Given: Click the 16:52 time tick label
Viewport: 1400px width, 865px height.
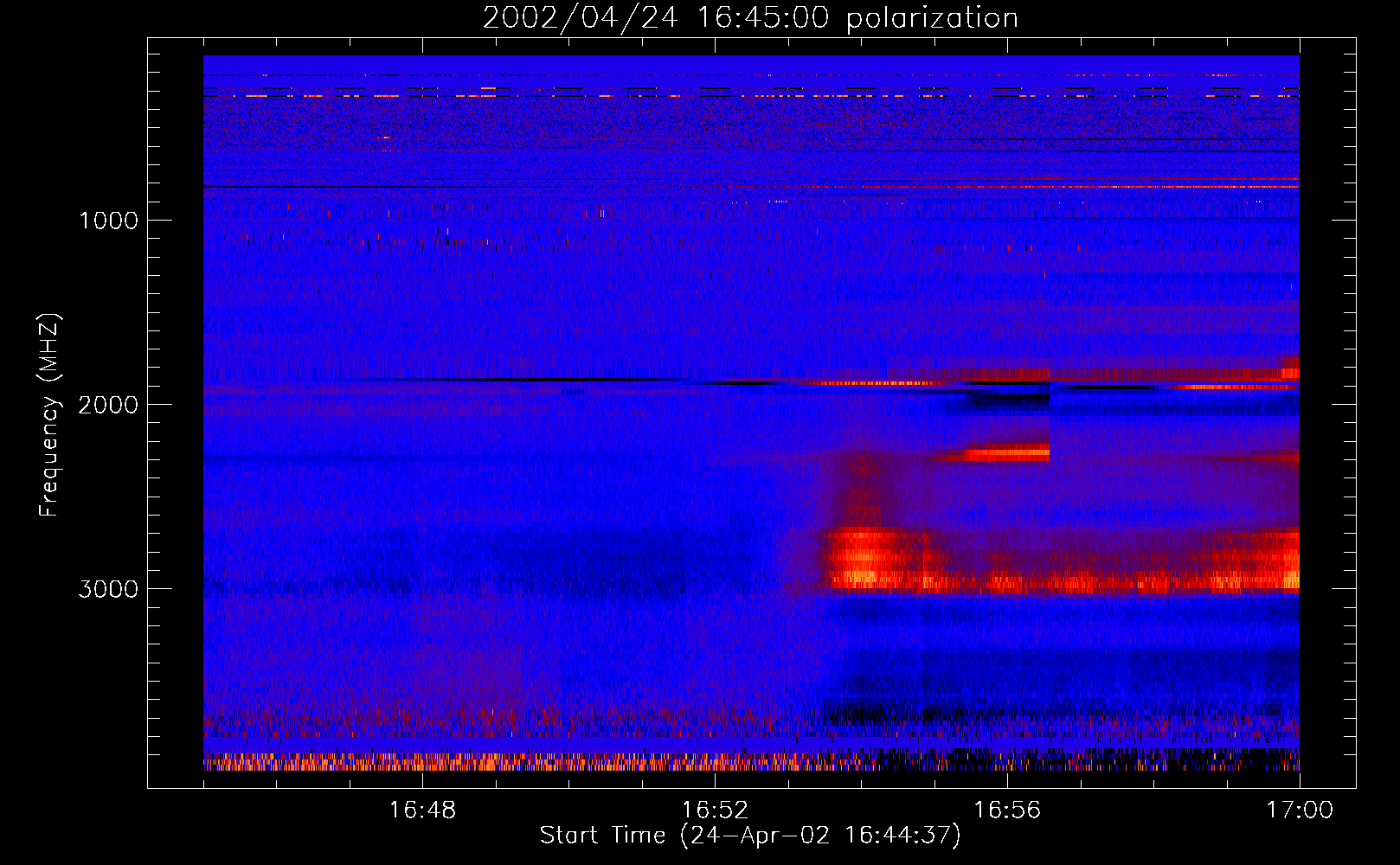Looking at the screenshot, I should tap(715, 811).
